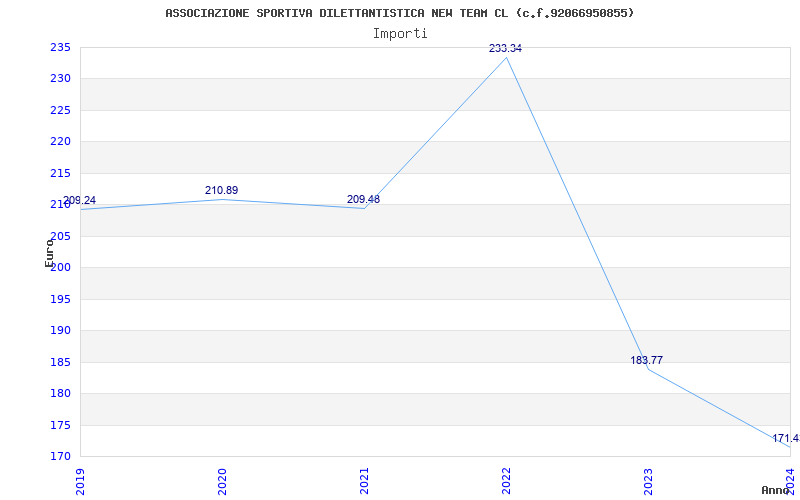
Task: Click the 185 y-axis tick label
Action: tap(60, 362)
